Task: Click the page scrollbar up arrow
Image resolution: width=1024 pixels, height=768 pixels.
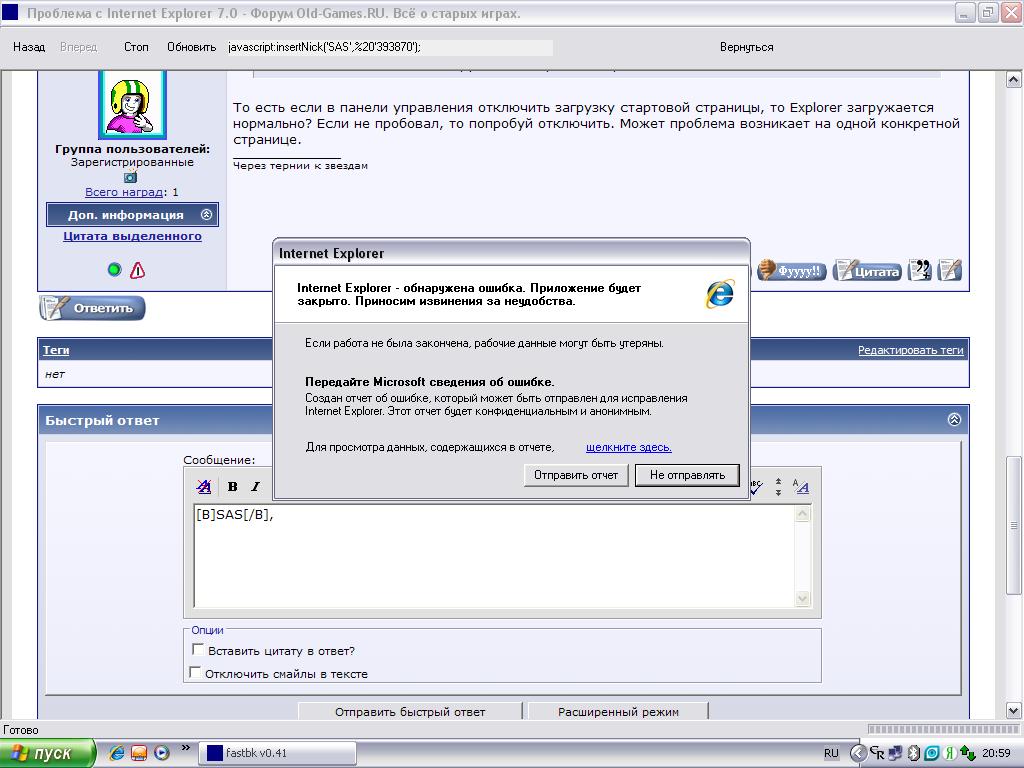Action: [x=1014, y=80]
